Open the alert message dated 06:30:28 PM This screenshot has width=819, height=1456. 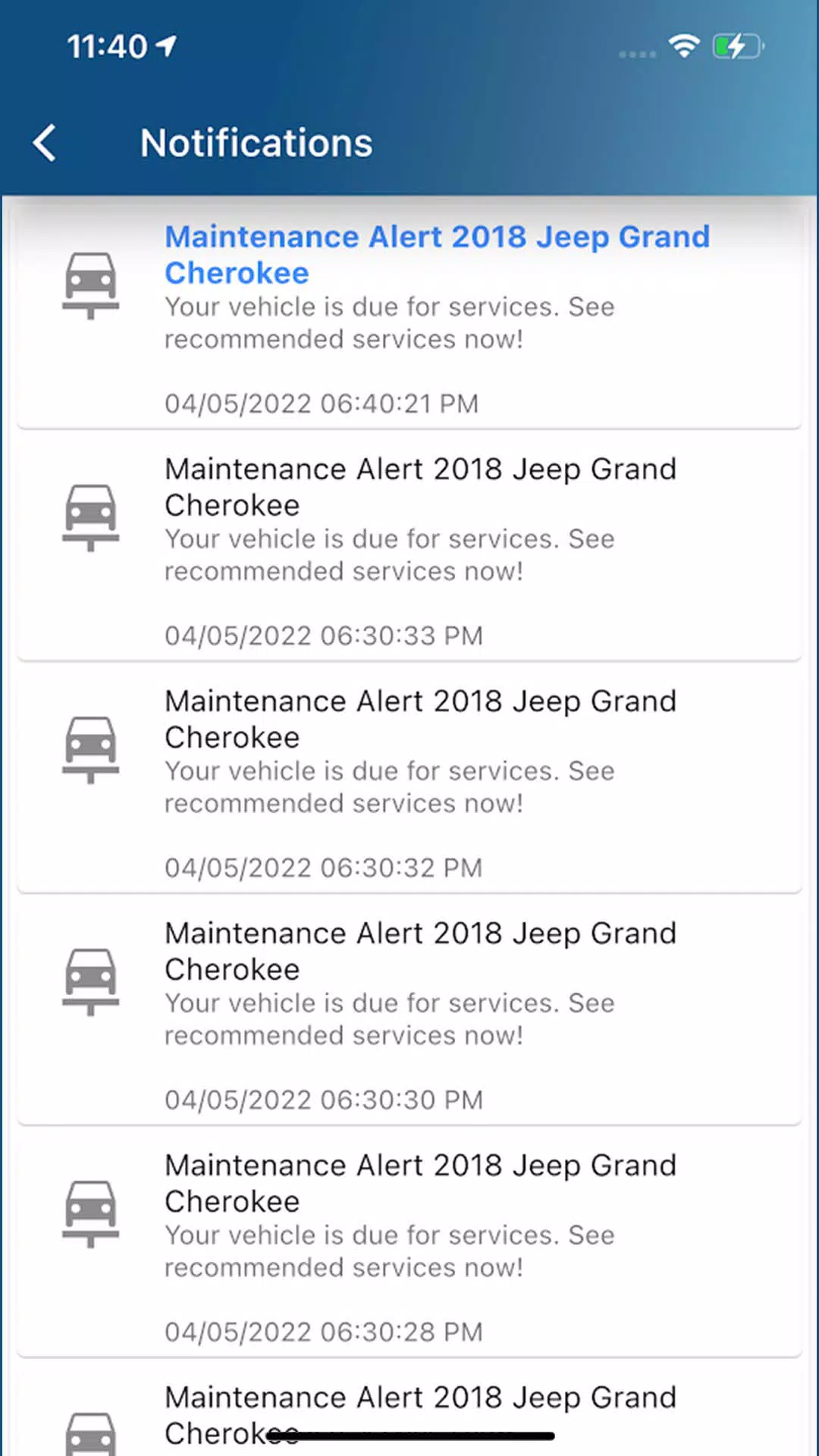click(409, 1241)
